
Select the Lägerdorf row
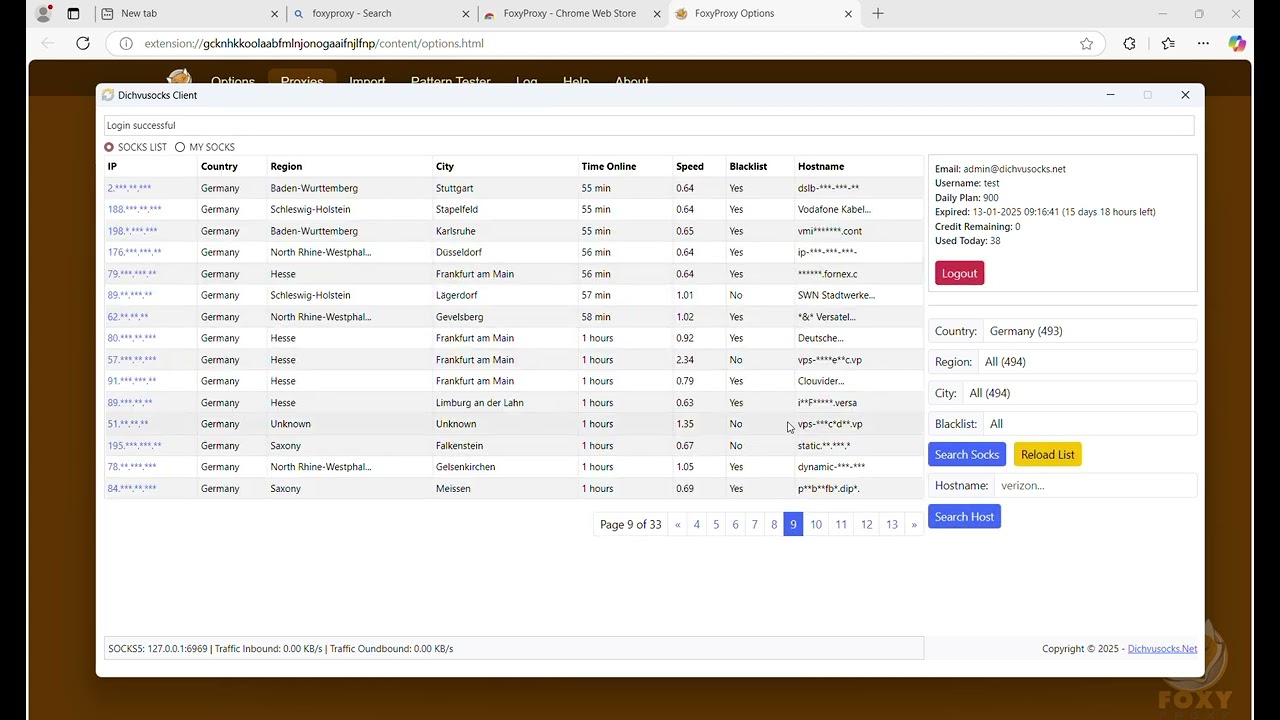coord(514,296)
